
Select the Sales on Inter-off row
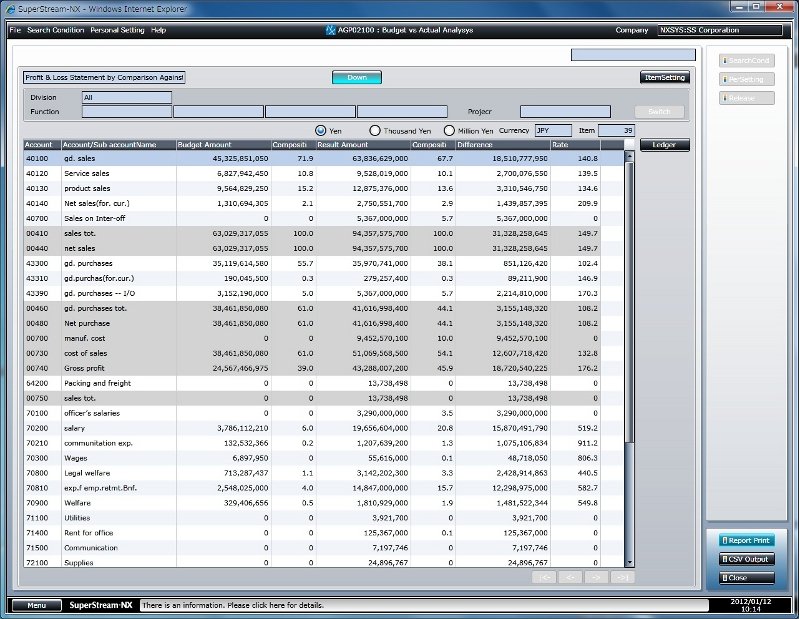(x=323, y=218)
